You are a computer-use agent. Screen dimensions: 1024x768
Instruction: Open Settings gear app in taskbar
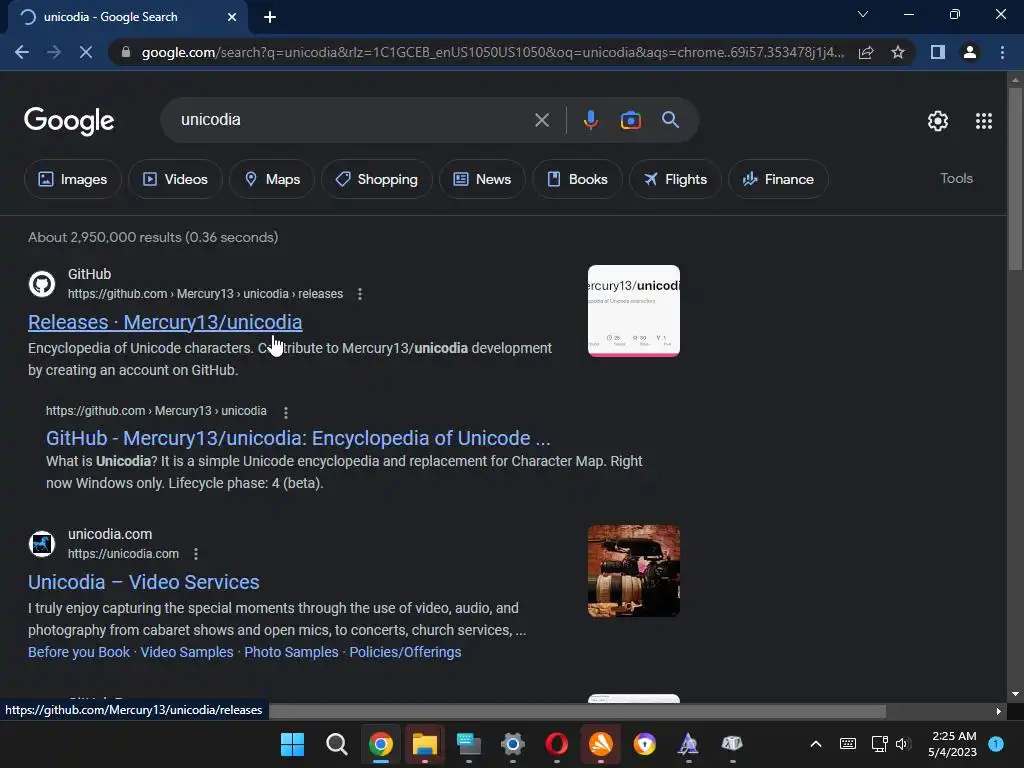(x=513, y=744)
